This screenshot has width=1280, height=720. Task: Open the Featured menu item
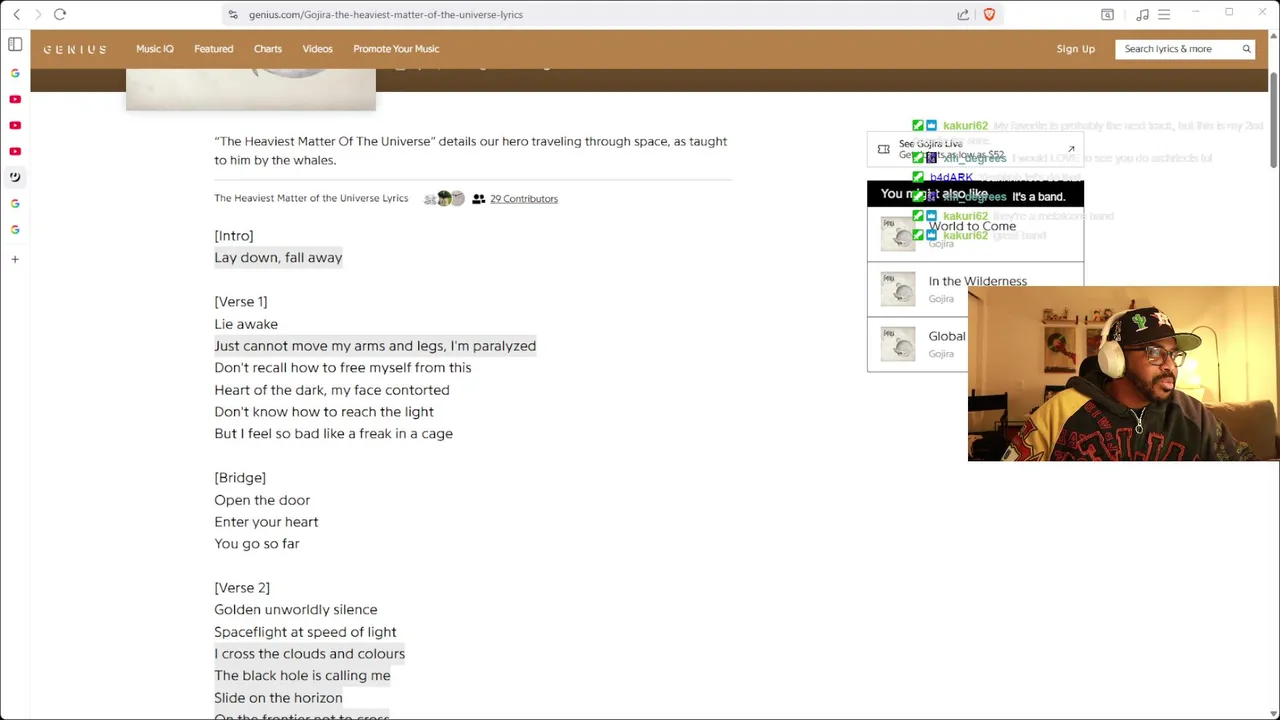click(213, 49)
